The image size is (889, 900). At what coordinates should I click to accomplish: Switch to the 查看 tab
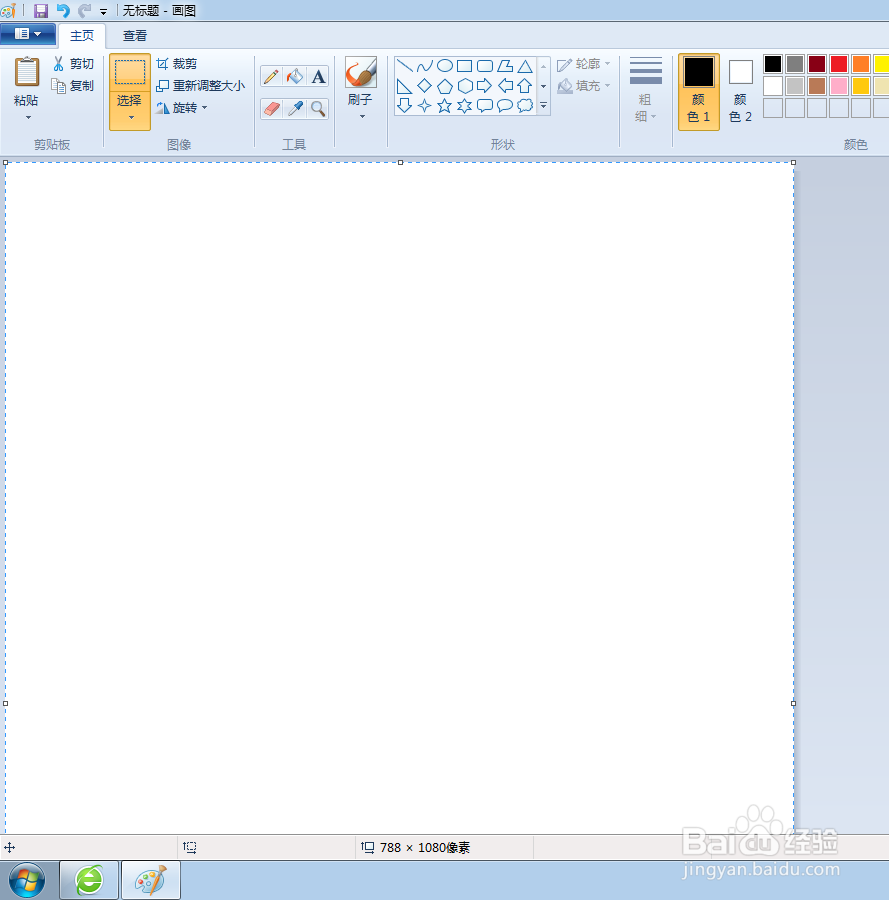(135, 36)
